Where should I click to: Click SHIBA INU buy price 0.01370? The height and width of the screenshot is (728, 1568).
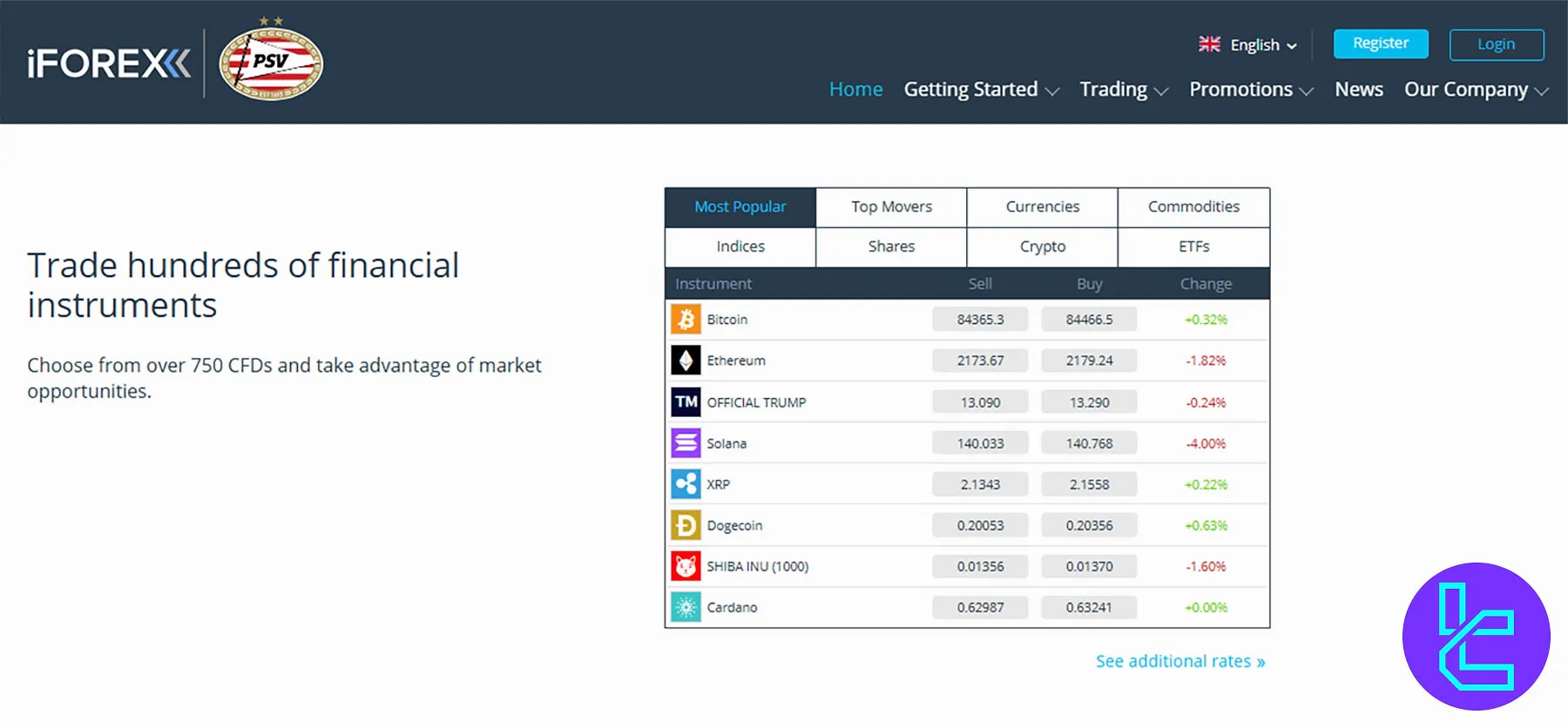[x=1089, y=567]
